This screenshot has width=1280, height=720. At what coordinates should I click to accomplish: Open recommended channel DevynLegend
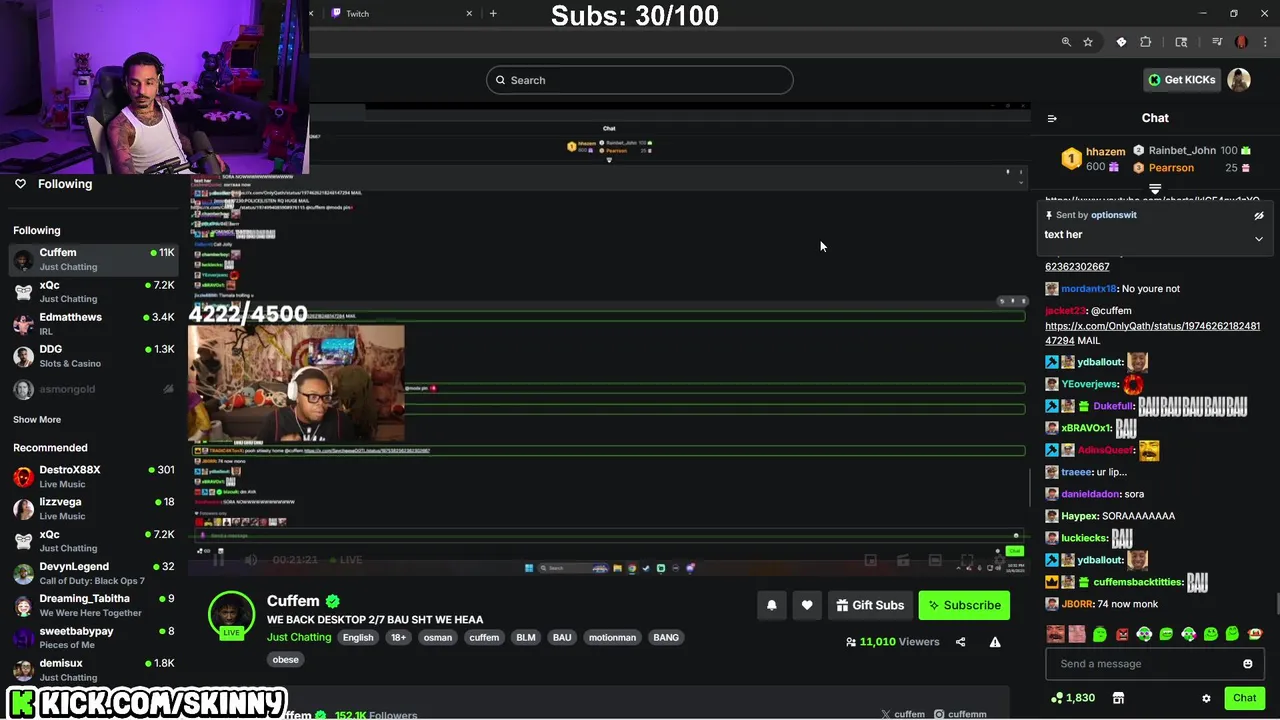[94, 573]
